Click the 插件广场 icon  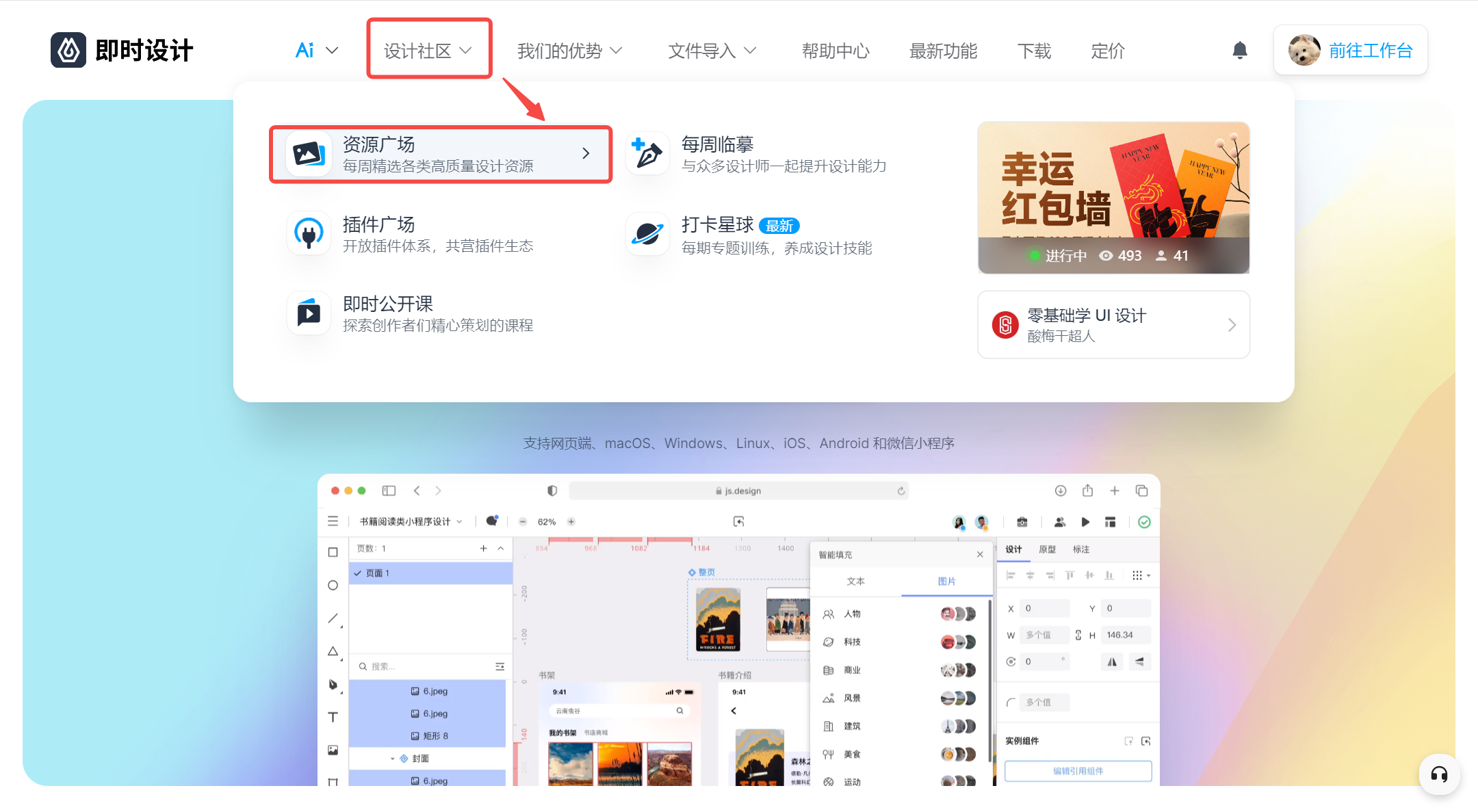309,233
